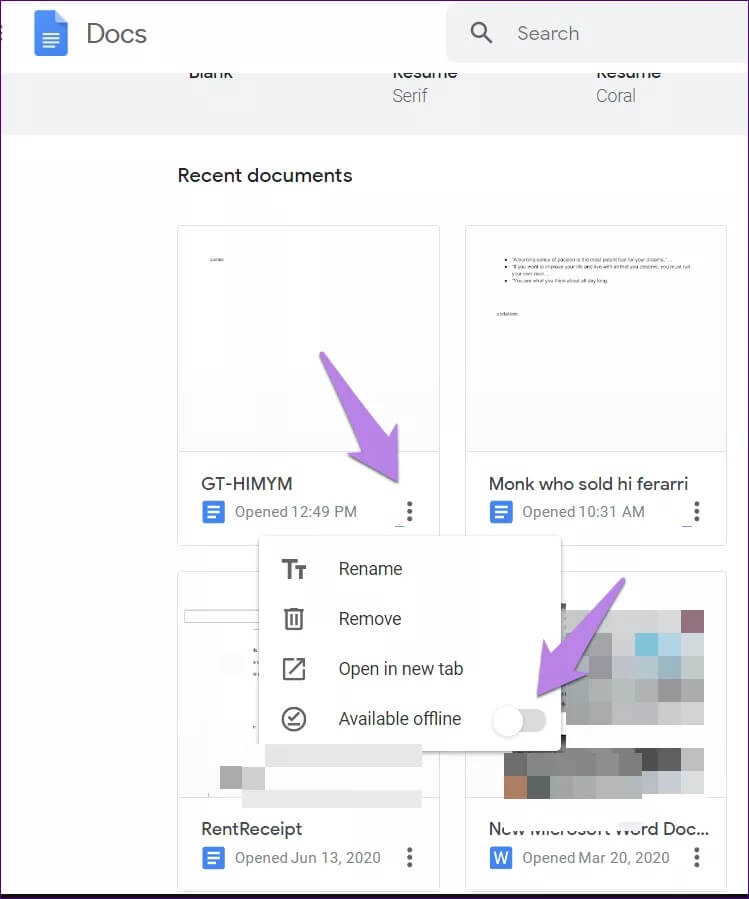The height and width of the screenshot is (899, 749).
Task: Open the Monk who sold hi ferarri options menu
Action: (x=697, y=511)
